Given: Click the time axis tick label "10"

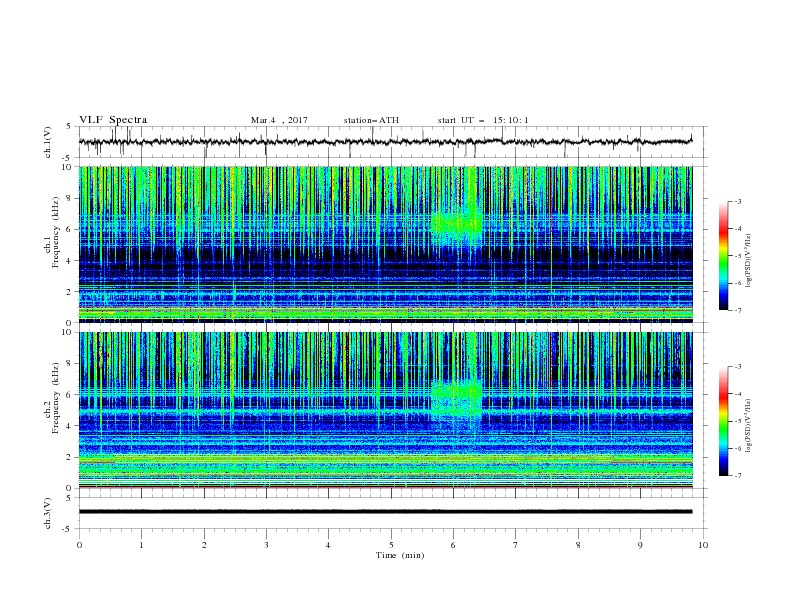Looking at the screenshot, I should click(703, 545).
